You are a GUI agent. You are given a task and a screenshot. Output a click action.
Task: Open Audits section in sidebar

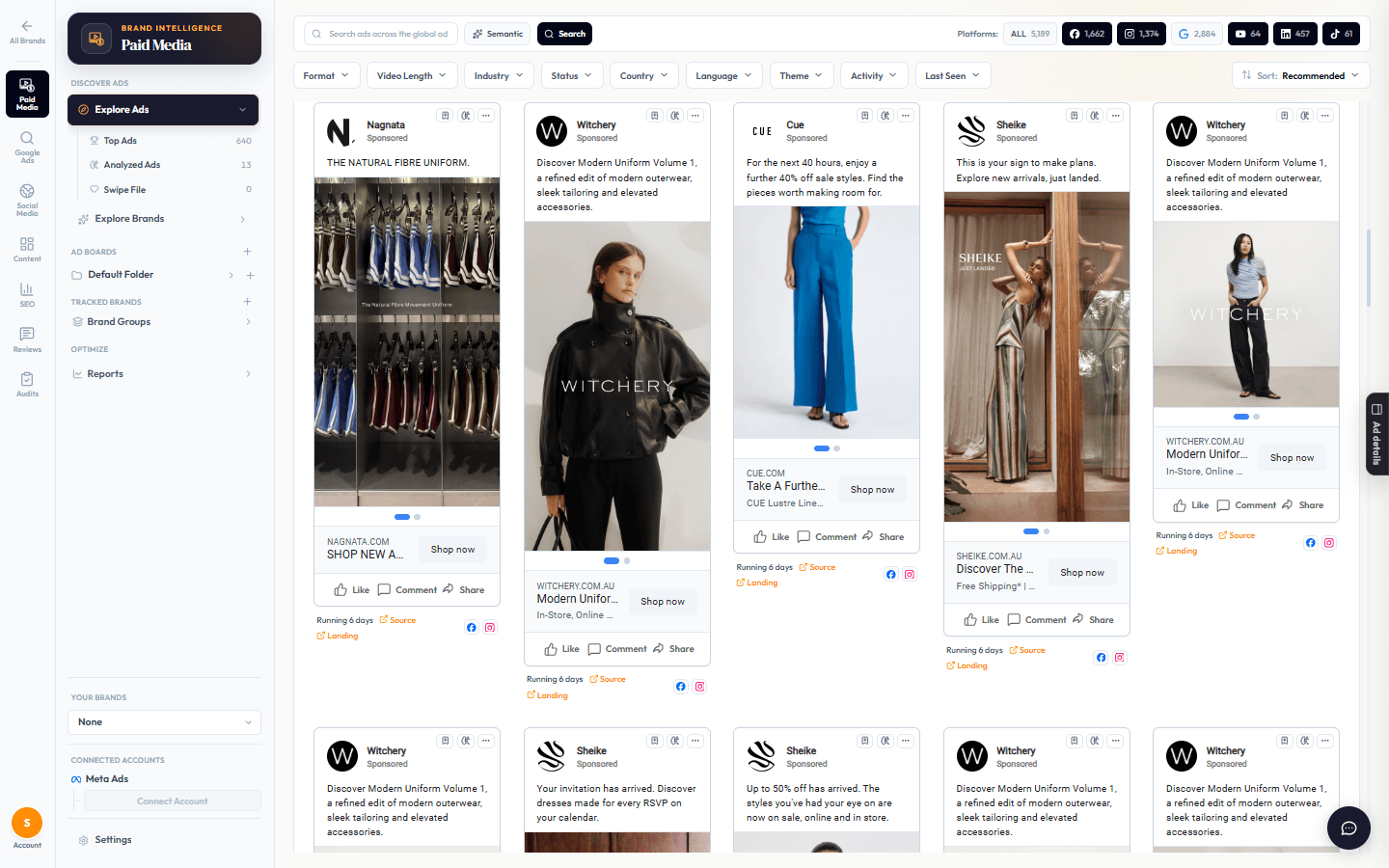coord(27,385)
